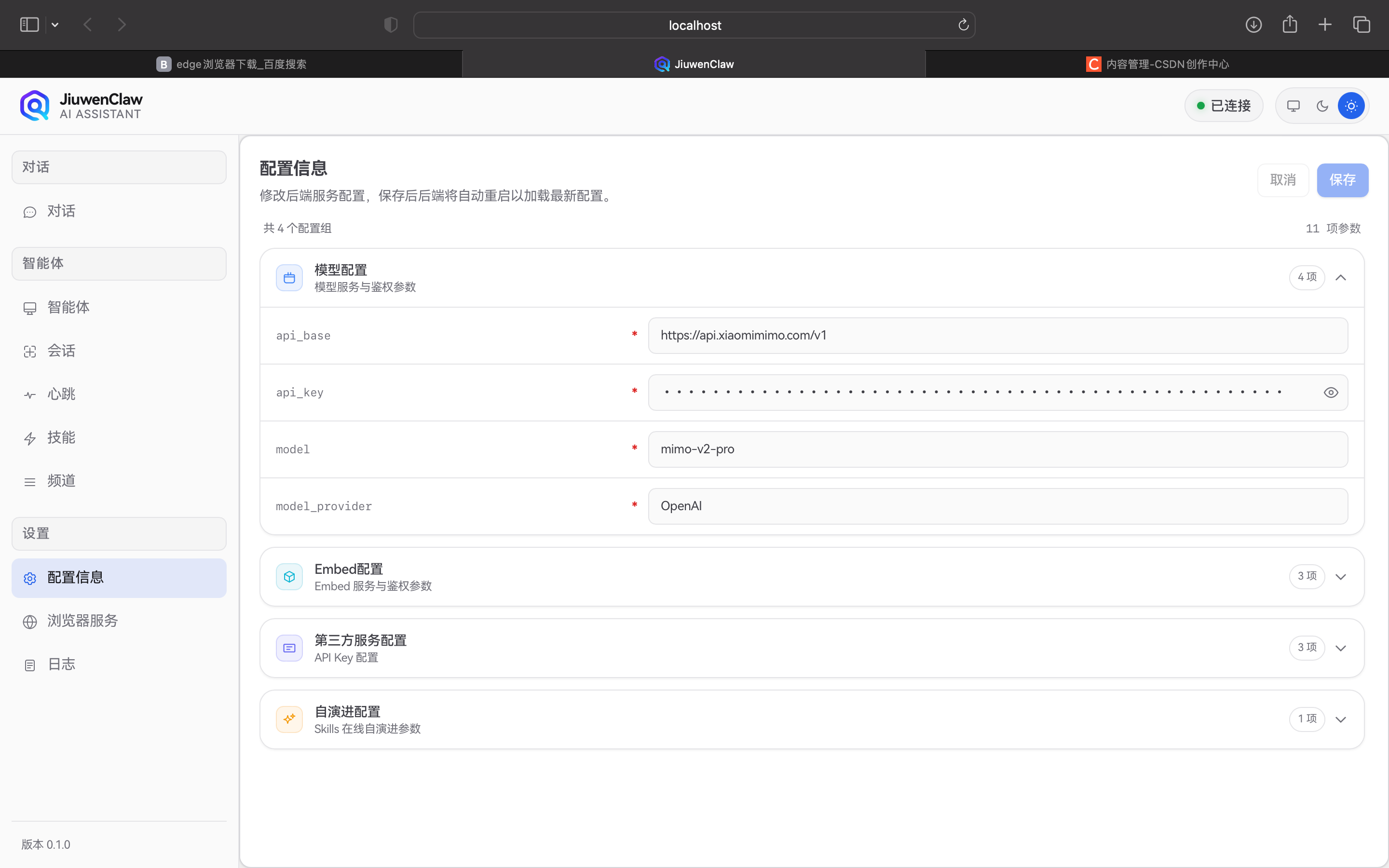Click the Safari share icon

pyautogui.click(x=1289, y=25)
